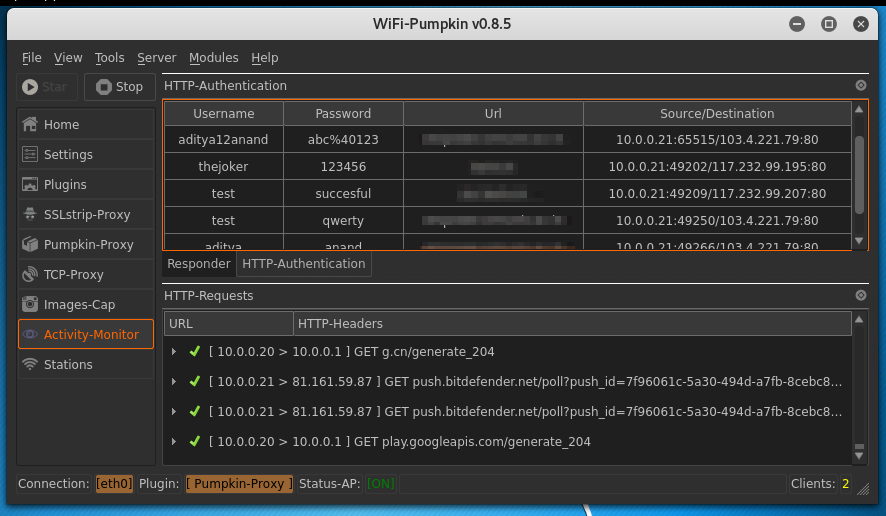Select the thejoker username cell
This screenshot has height=516, width=886.
point(224,167)
